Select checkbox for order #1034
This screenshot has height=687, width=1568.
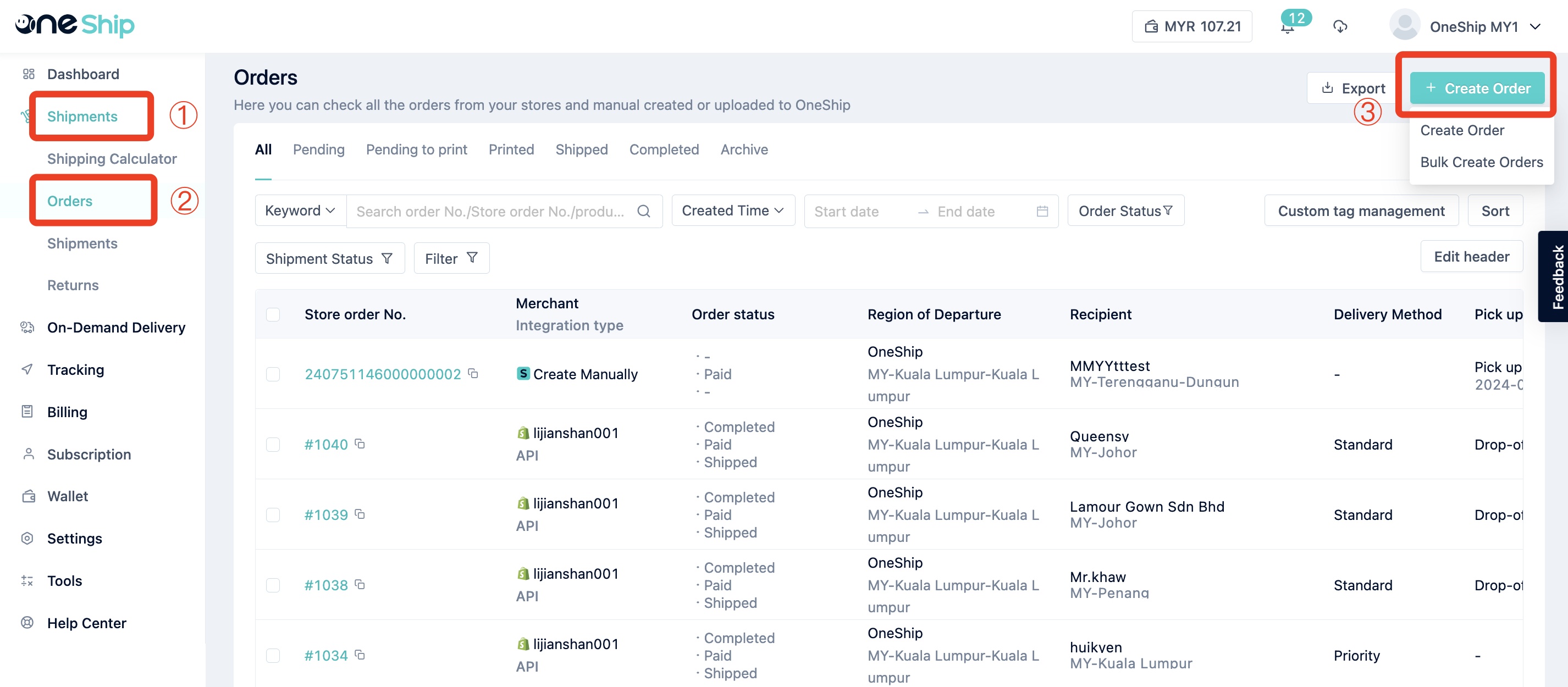[273, 655]
